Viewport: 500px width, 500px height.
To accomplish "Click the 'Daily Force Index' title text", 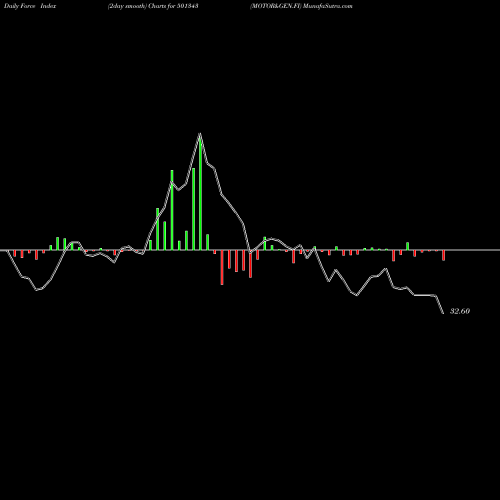I will pyautogui.click(x=30, y=6).
